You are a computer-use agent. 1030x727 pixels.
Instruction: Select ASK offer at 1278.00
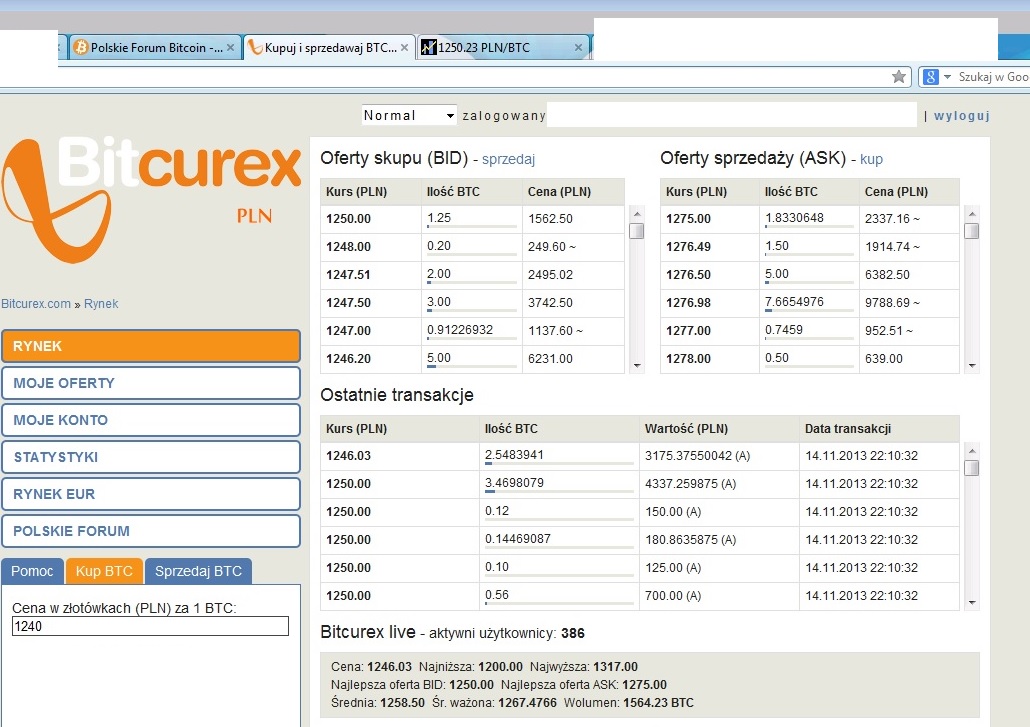(x=809, y=359)
